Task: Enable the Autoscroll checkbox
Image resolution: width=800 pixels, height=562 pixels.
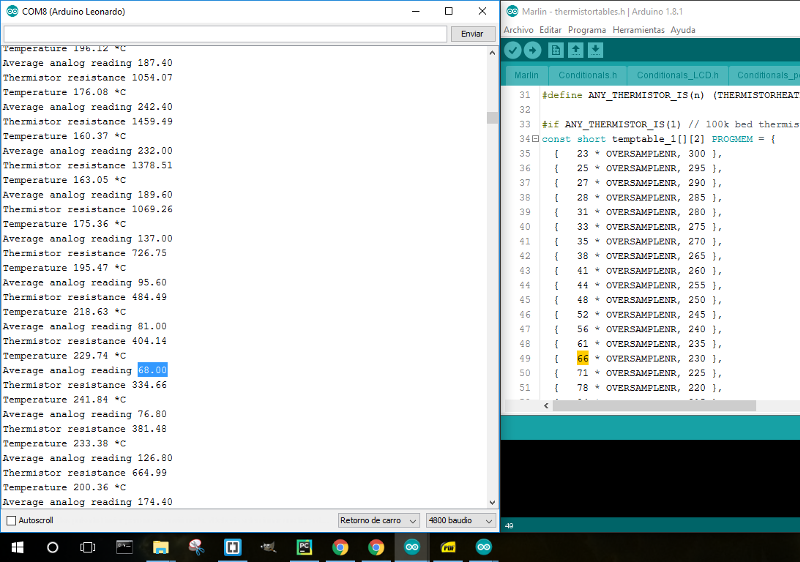Action: click(x=11, y=521)
